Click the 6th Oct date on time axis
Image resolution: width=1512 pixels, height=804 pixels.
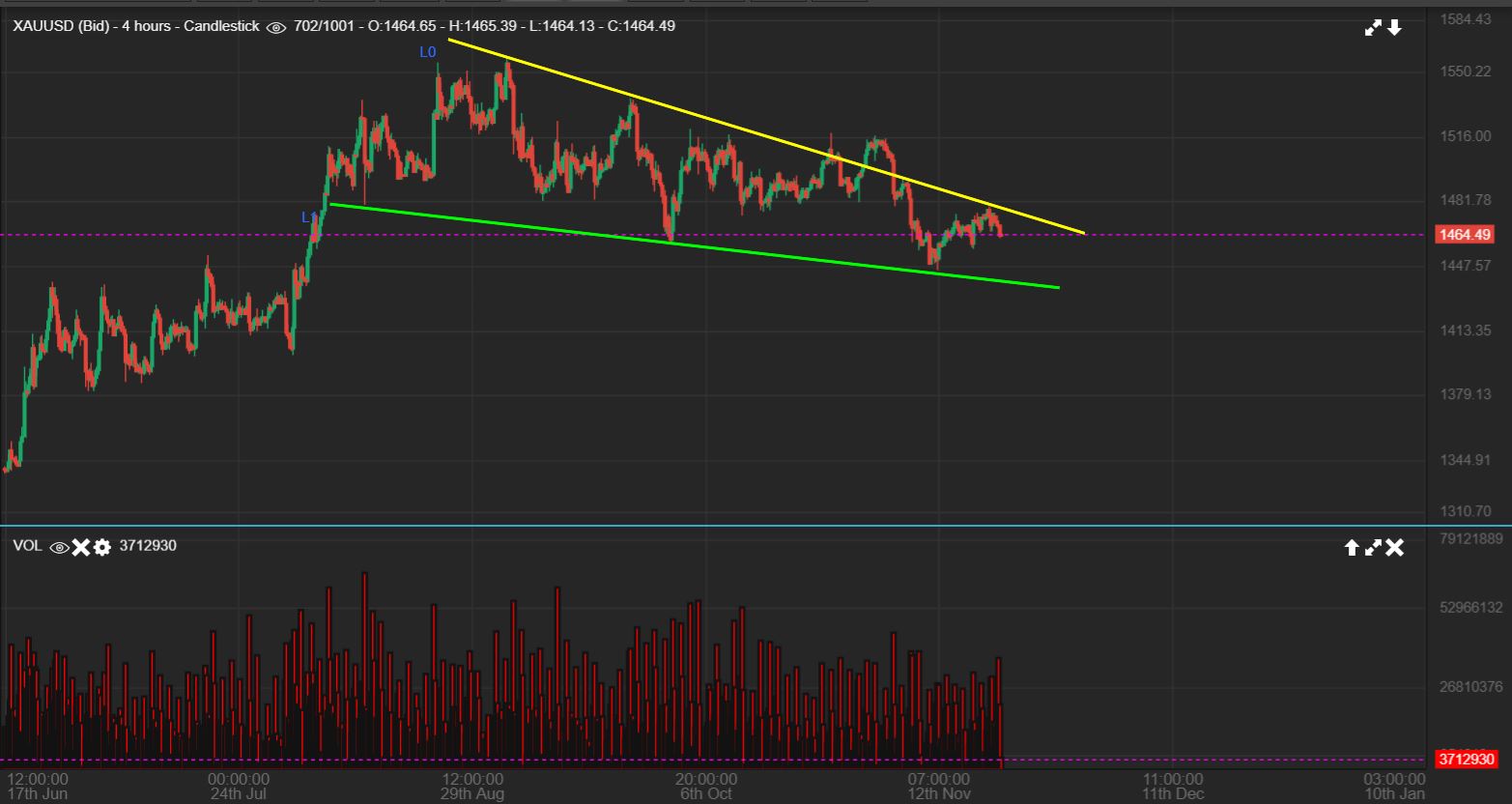706,793
